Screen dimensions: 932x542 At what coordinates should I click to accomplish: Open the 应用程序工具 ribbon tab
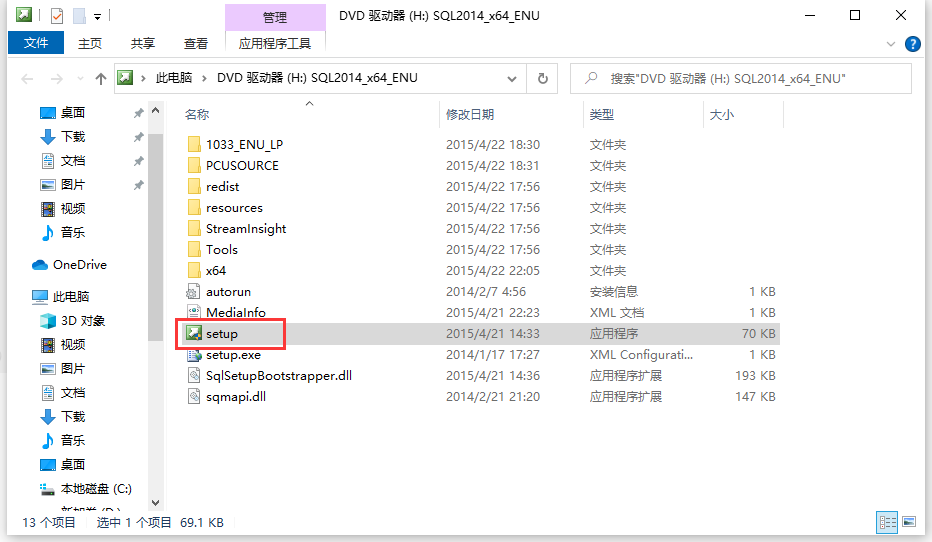pyautogui.click(x=275, y=43)
